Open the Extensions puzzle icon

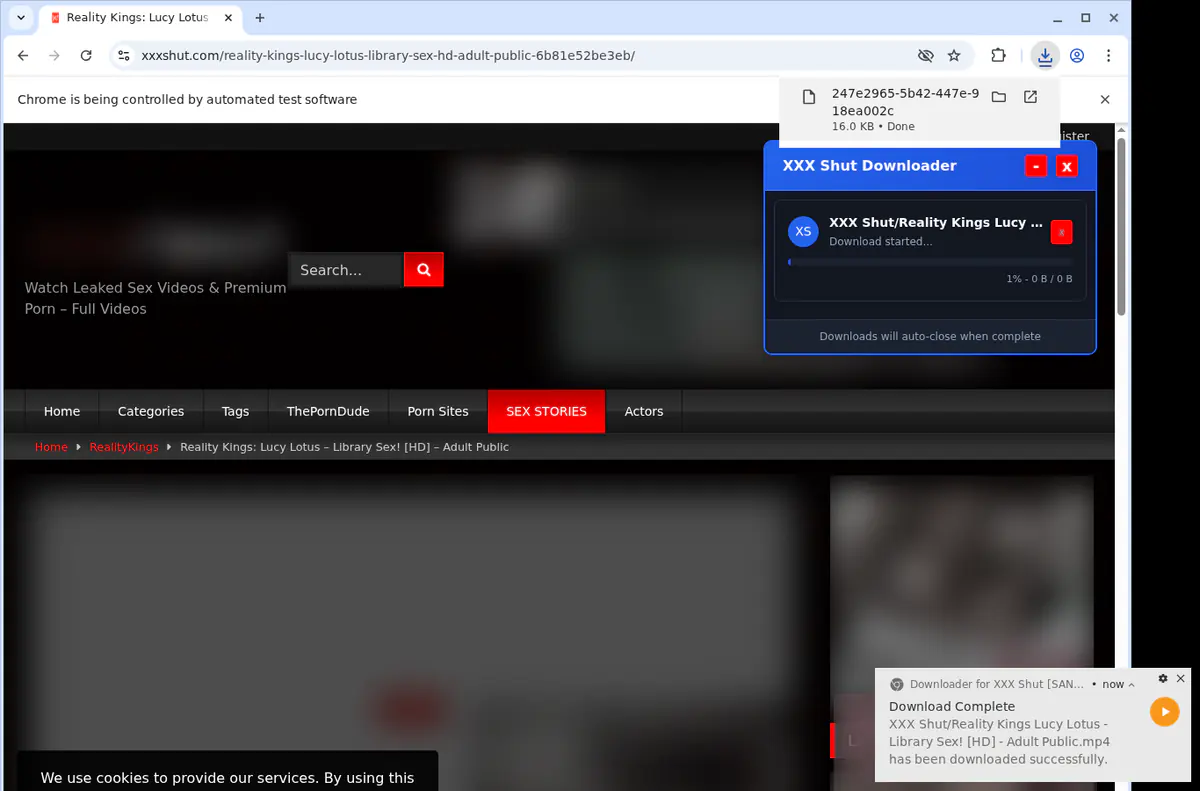coord(998,56)
